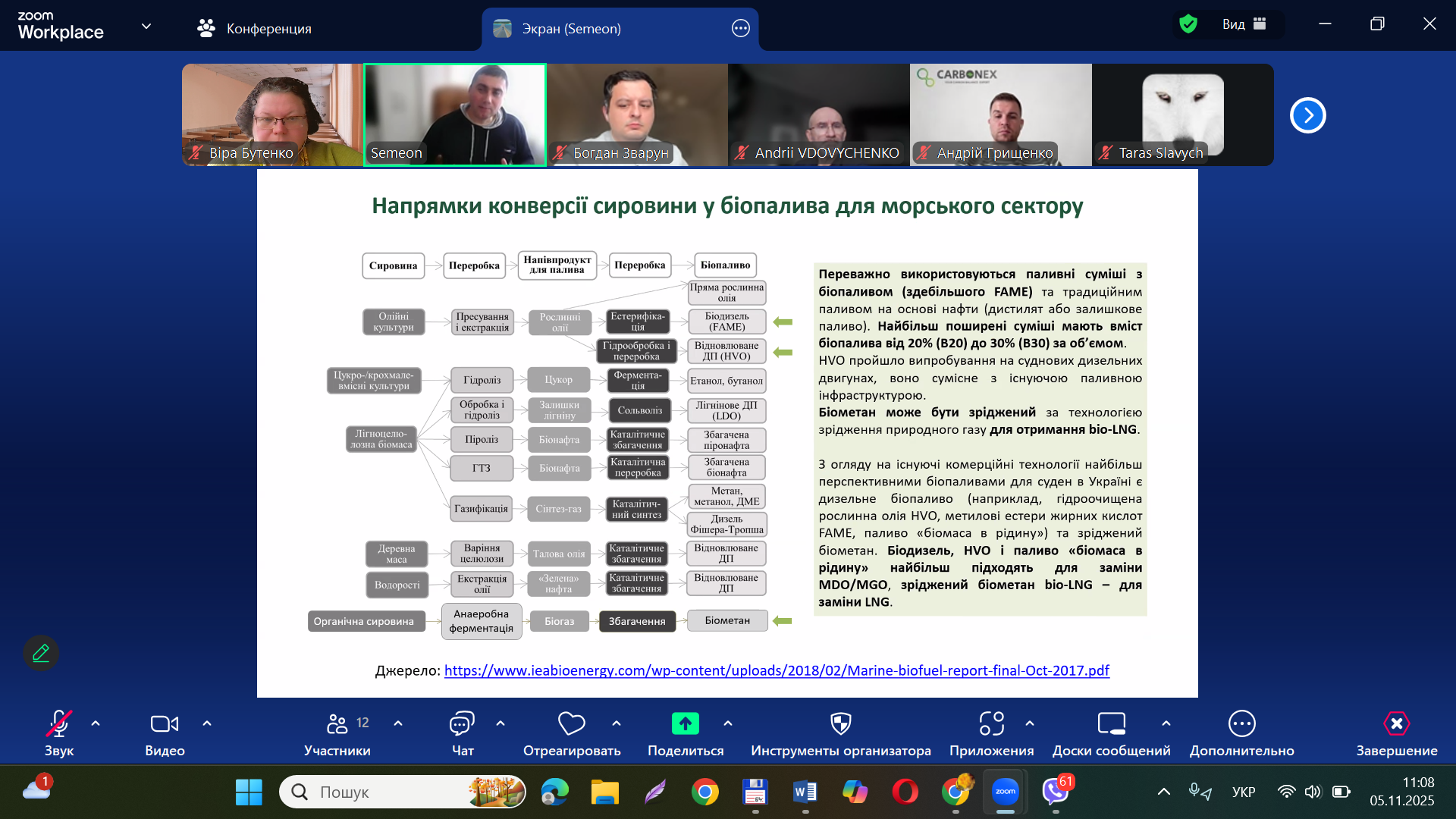Click the green encryption shield icon
The width and height of the screenshot is (1456, 819).
coord(1188,24)
